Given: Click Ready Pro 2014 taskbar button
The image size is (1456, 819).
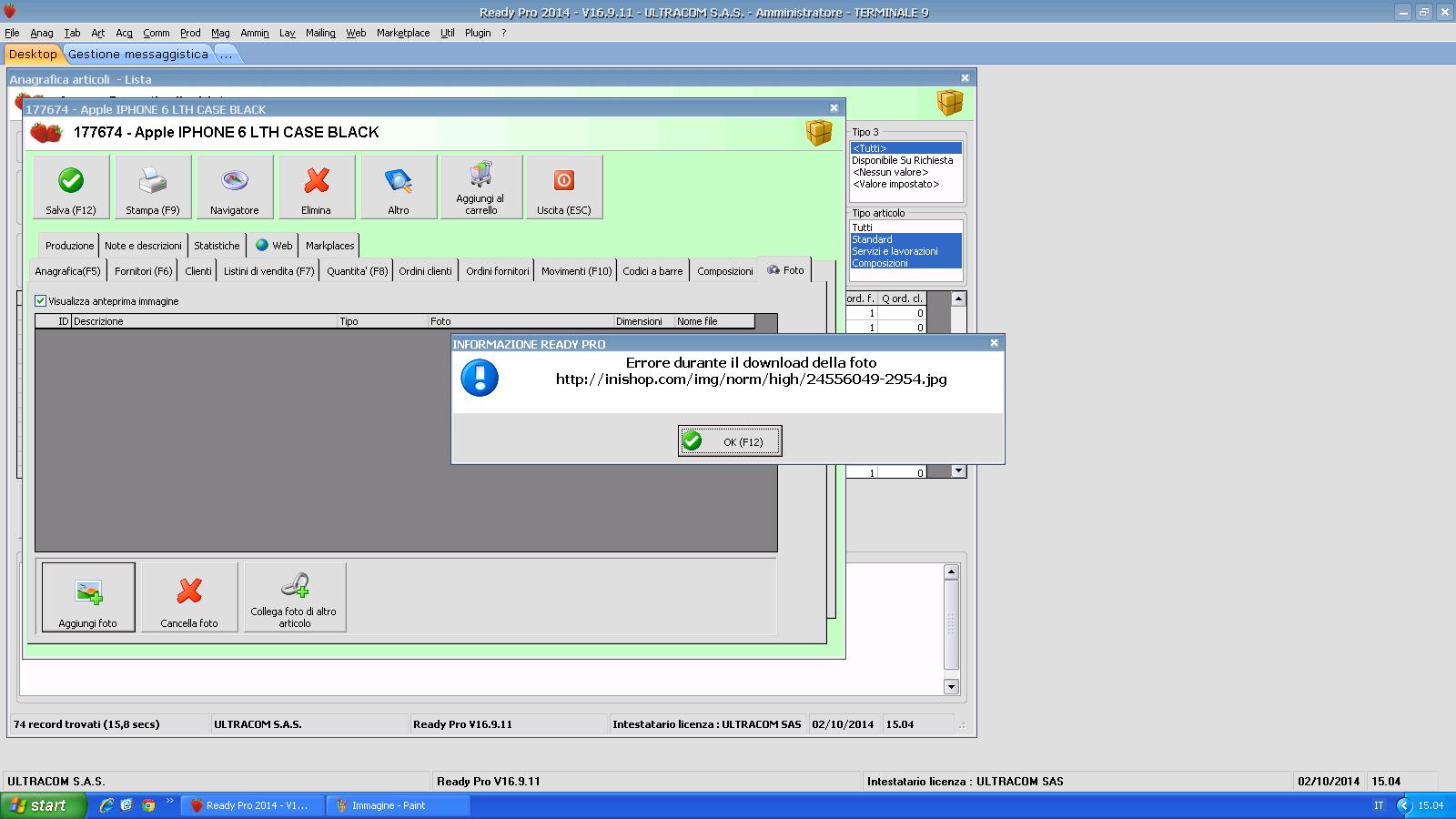Looking at the screenshot, I should (x=252, y=805).
